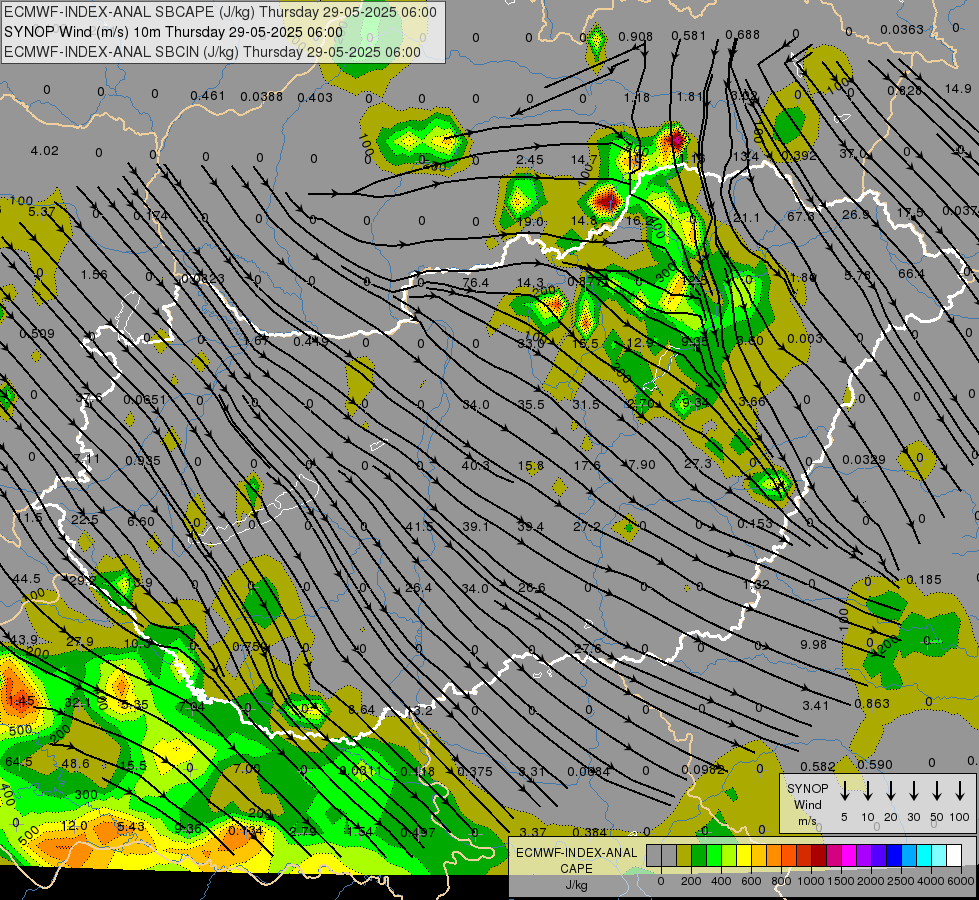979x900 pixels.
Task: Click the map value 0.863
Action: pos(872,704)
